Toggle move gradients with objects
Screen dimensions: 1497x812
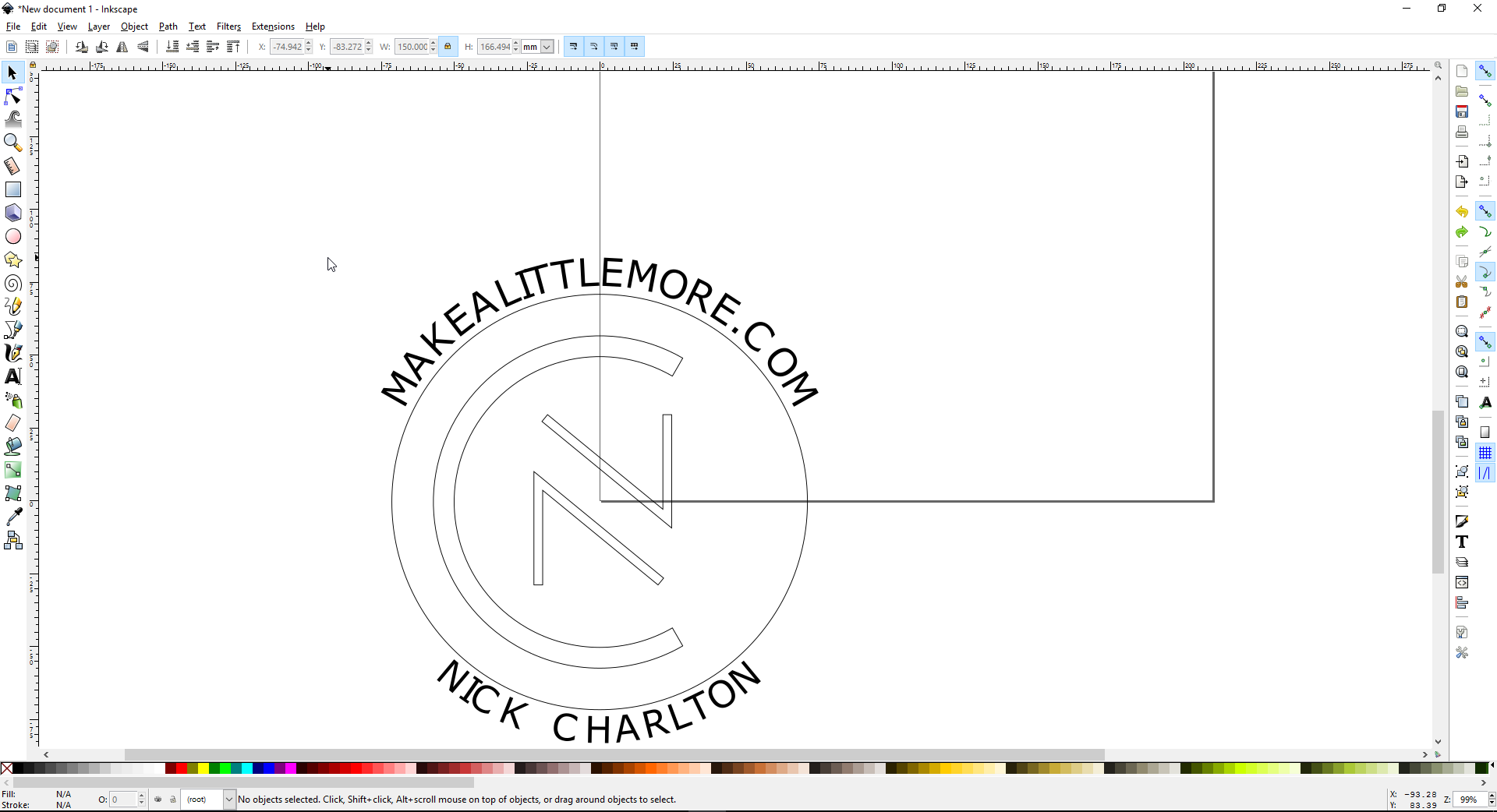(614, 47)
